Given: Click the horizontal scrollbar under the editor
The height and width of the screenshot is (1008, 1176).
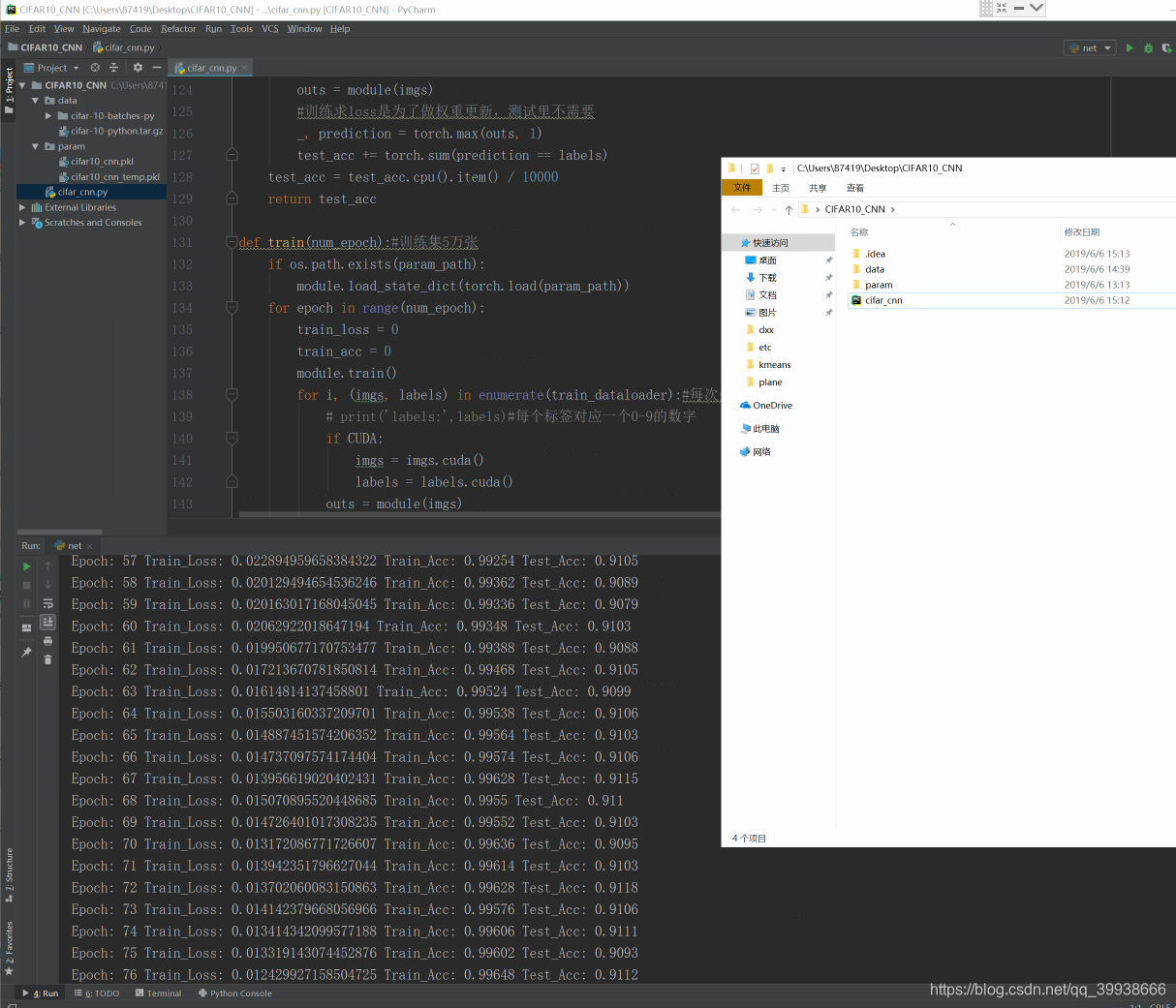Looking at the screenshot, I should 480,514.
